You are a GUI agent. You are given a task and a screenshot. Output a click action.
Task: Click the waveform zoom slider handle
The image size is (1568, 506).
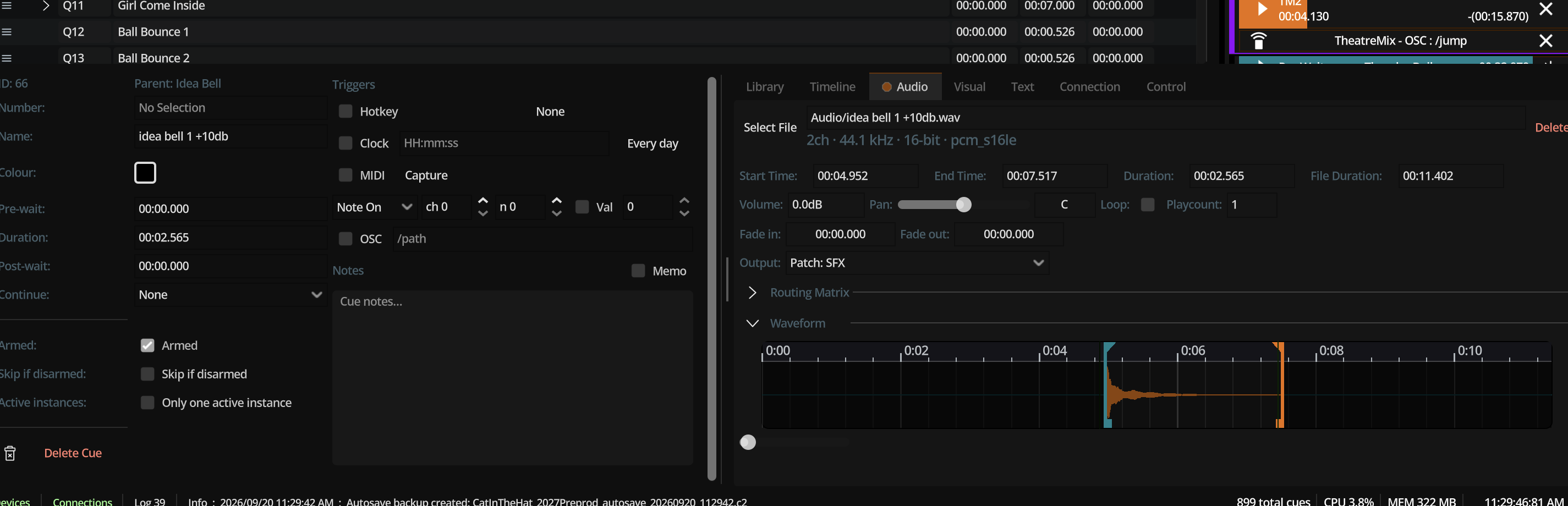pos(748,442)
